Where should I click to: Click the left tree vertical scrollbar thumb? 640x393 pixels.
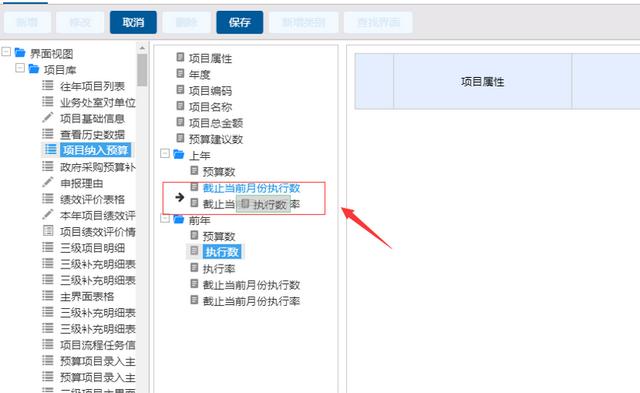tap(142, 70)
